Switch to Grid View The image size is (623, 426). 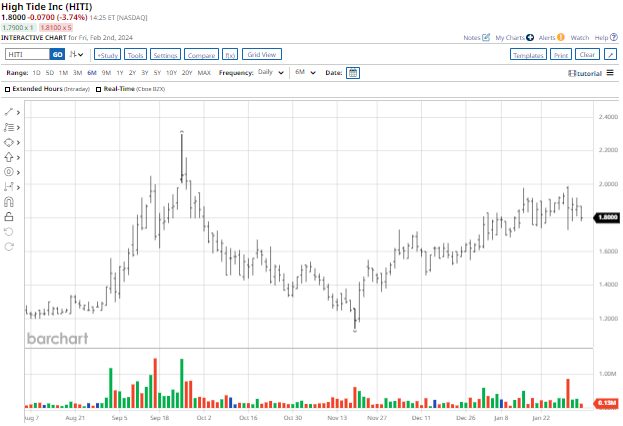point(262,54)
